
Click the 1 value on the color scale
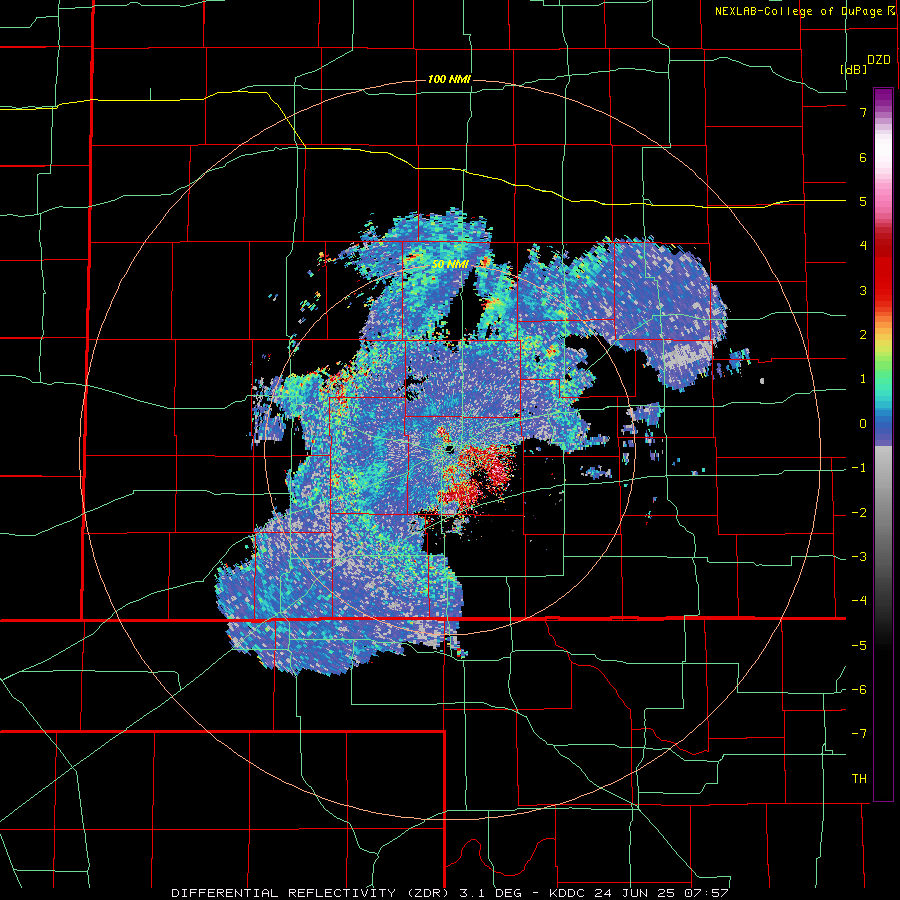pos(863,379)
